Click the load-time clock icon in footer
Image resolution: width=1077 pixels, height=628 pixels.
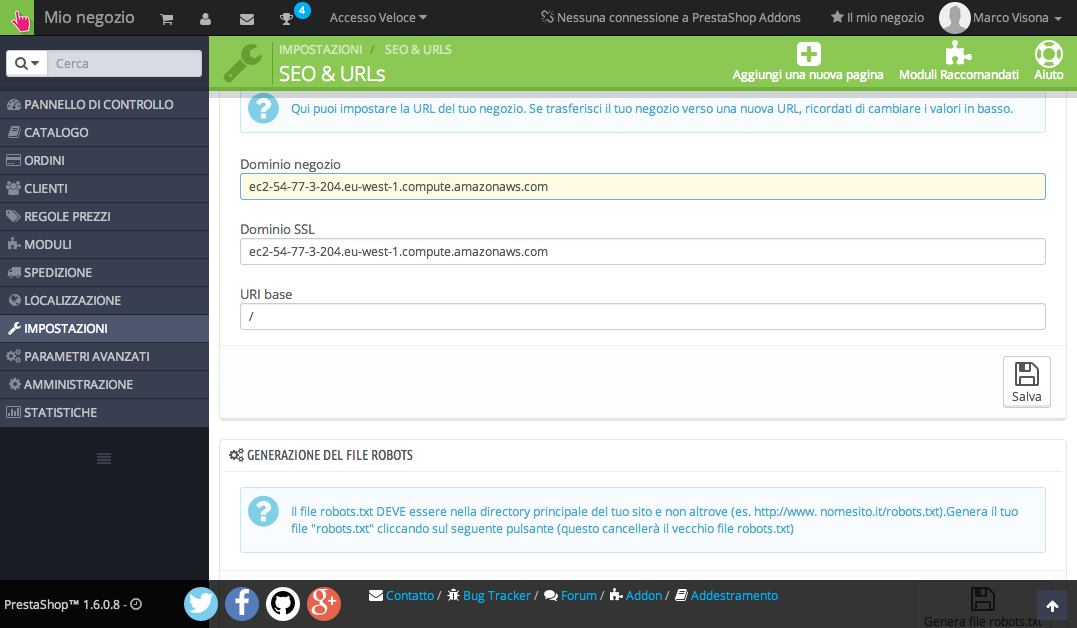136,604
